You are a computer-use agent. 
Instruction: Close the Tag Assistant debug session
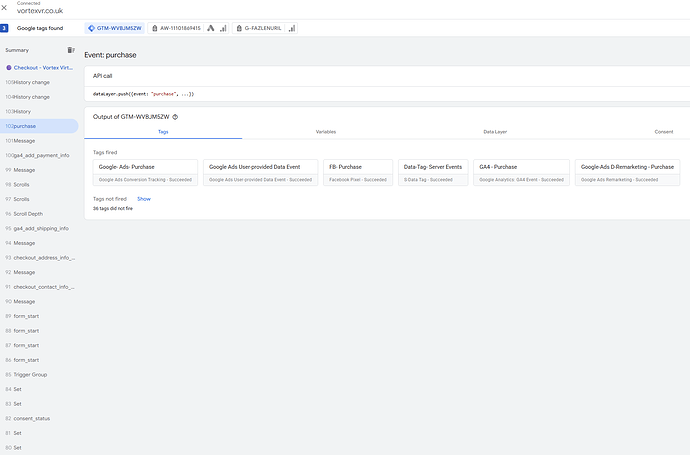[6, 8]
